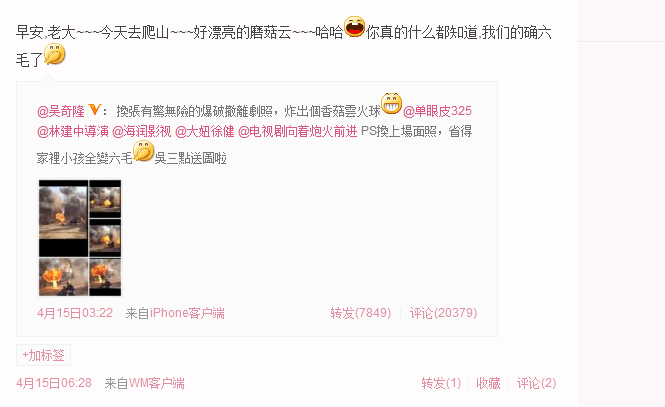
Task: Open the @大妞徐健 mention
Action: 204,131
